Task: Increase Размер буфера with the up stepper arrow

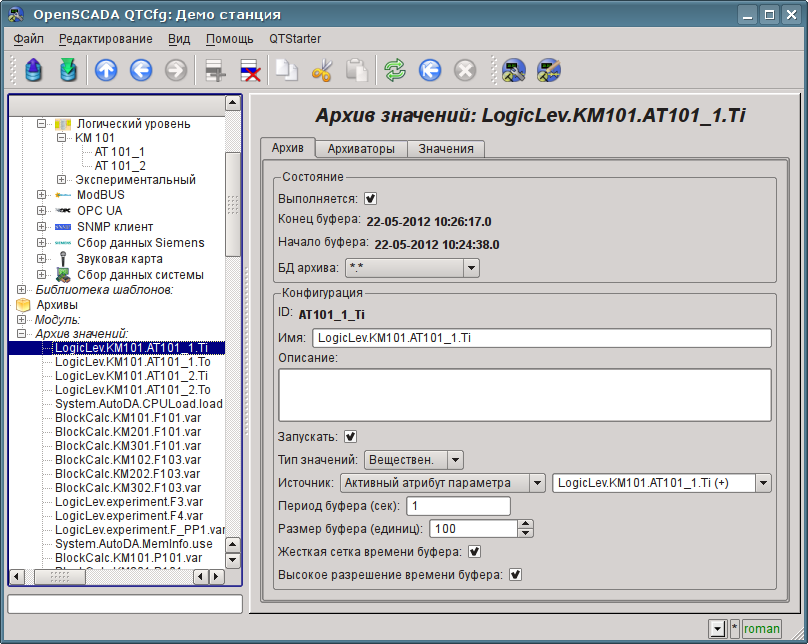Action: point(526,523)
